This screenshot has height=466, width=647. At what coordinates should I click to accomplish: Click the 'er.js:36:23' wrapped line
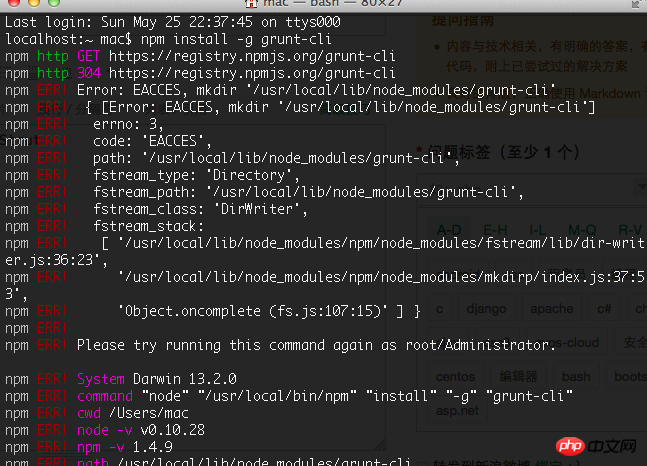pos(56,260)
